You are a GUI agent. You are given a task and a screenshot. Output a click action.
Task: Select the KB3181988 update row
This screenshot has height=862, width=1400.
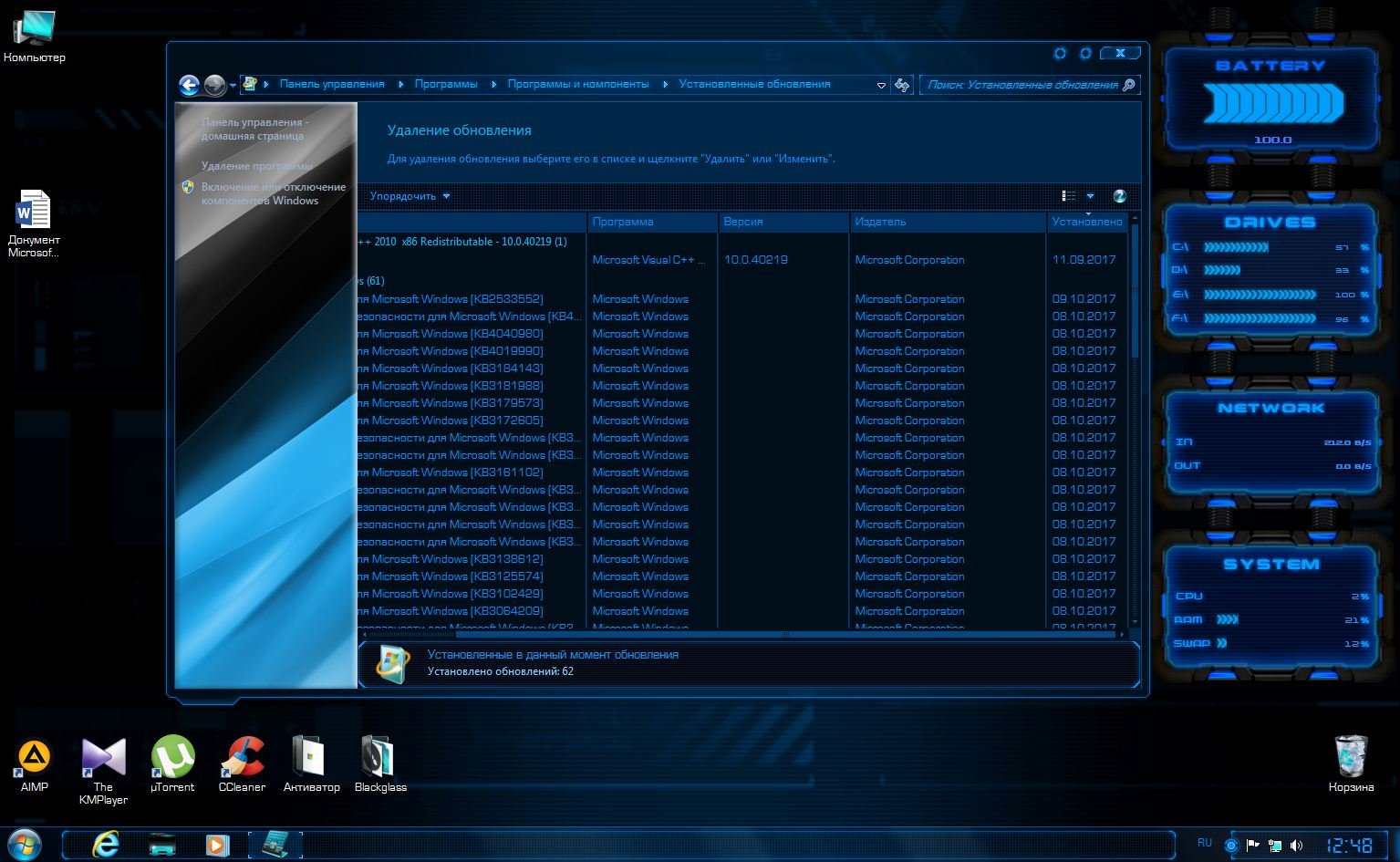[743, 386]
